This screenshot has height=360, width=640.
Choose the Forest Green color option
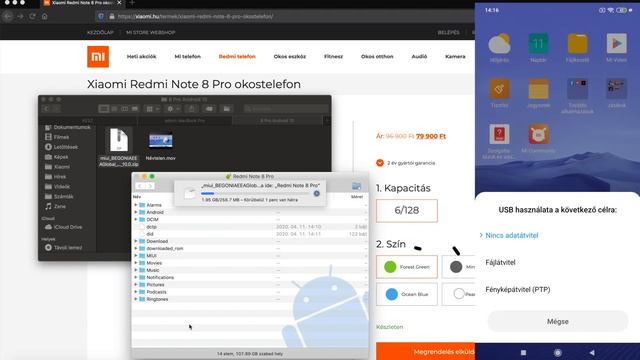(x=407, y=267)
